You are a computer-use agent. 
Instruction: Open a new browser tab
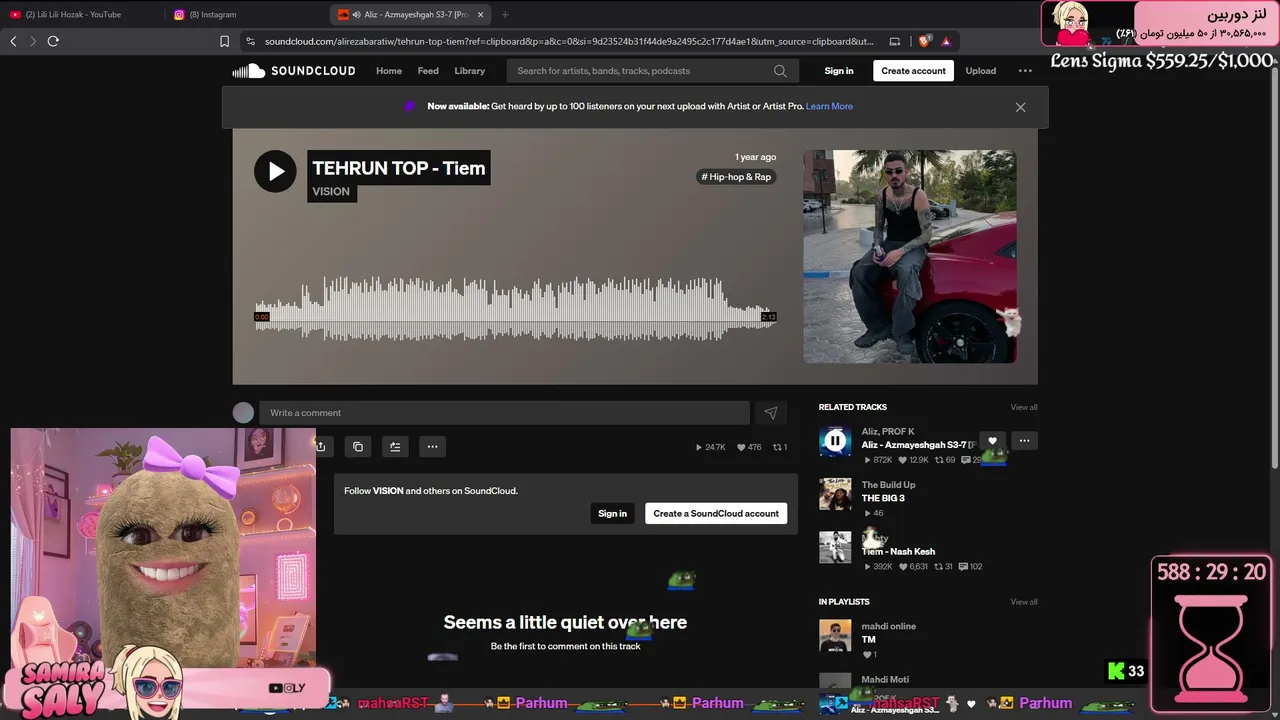click(x=505, y=15)
